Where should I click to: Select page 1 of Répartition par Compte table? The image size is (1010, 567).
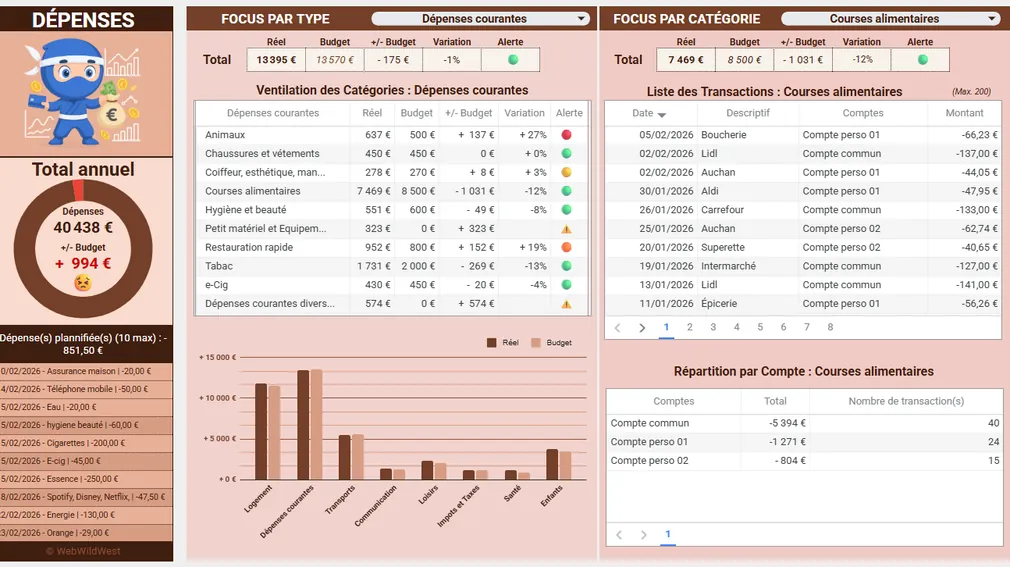coord(668,534)
